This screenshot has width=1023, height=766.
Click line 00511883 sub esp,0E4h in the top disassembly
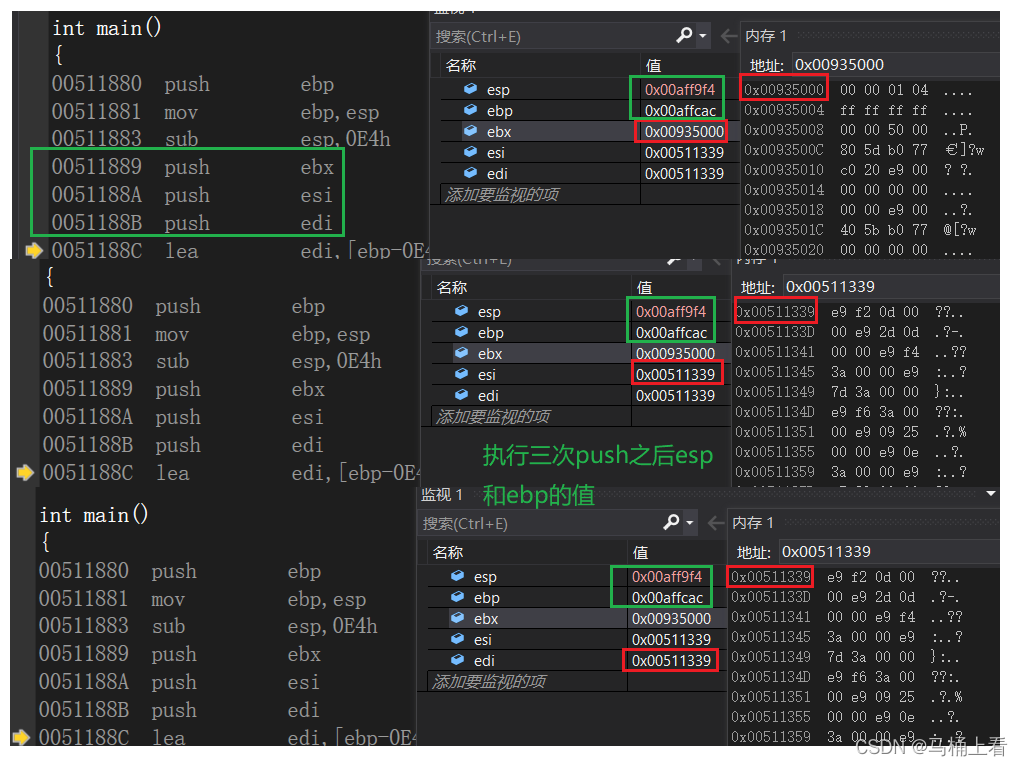coord(221,139)
